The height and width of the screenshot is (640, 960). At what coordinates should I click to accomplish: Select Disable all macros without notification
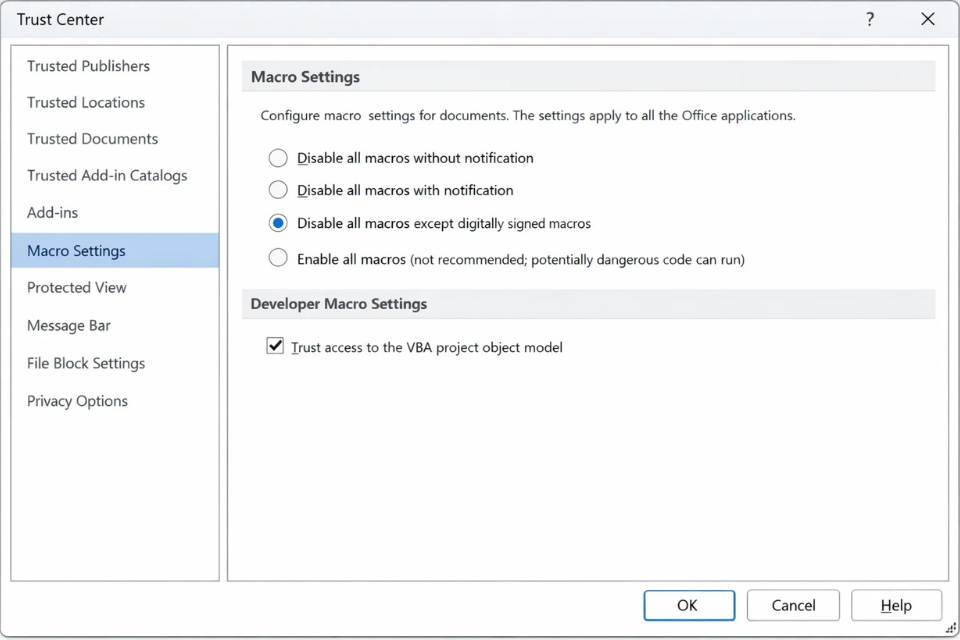278,158
